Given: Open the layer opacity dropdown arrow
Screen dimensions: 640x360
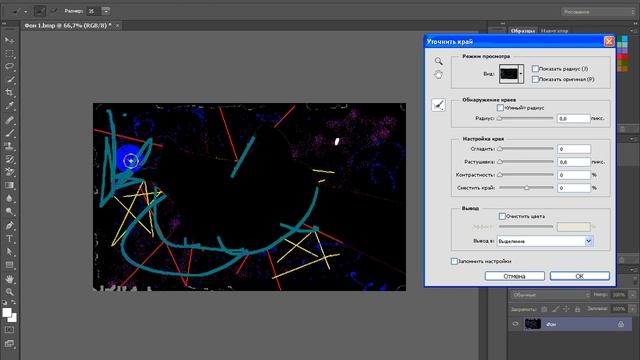Looking at the screenshot, I should [x=632, y=295].
